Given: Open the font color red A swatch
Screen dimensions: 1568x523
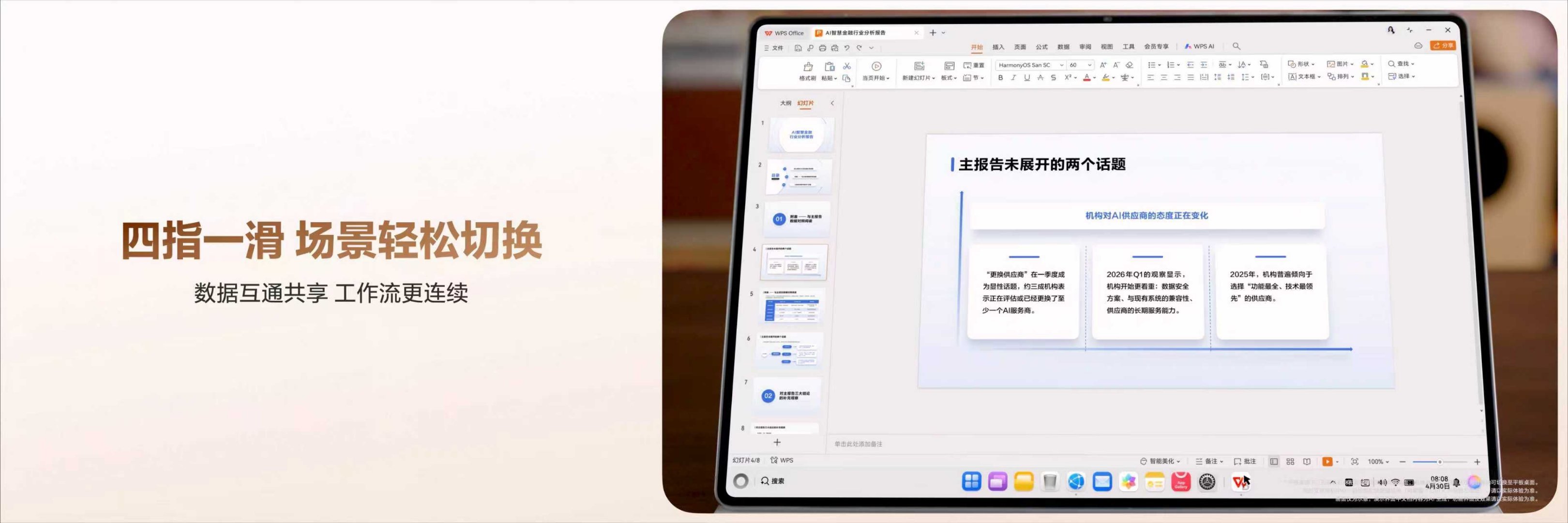Looking at the screenshot, I should (x=1086, y=77).
